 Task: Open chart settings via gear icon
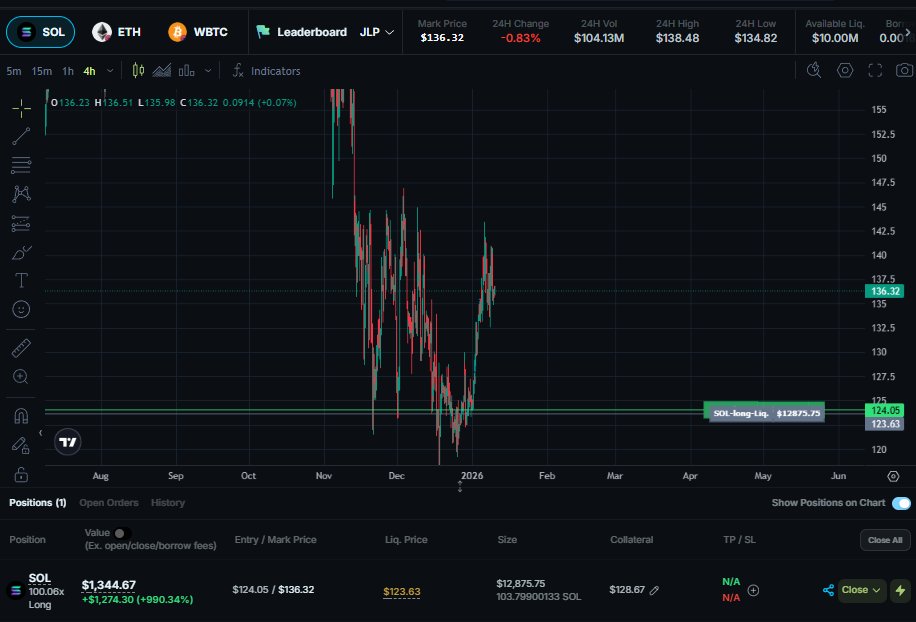(x=845, y=70)
